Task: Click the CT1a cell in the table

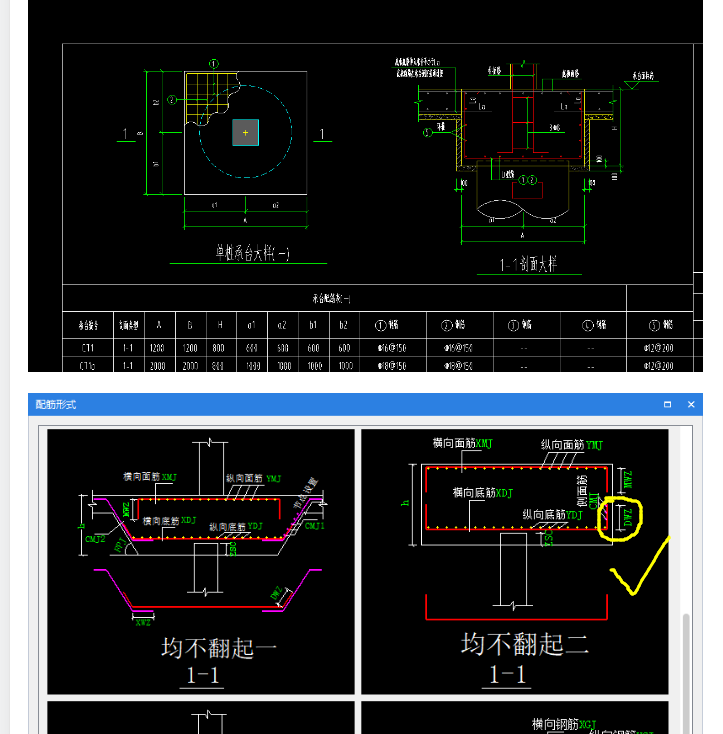Action: click(88, 366)
